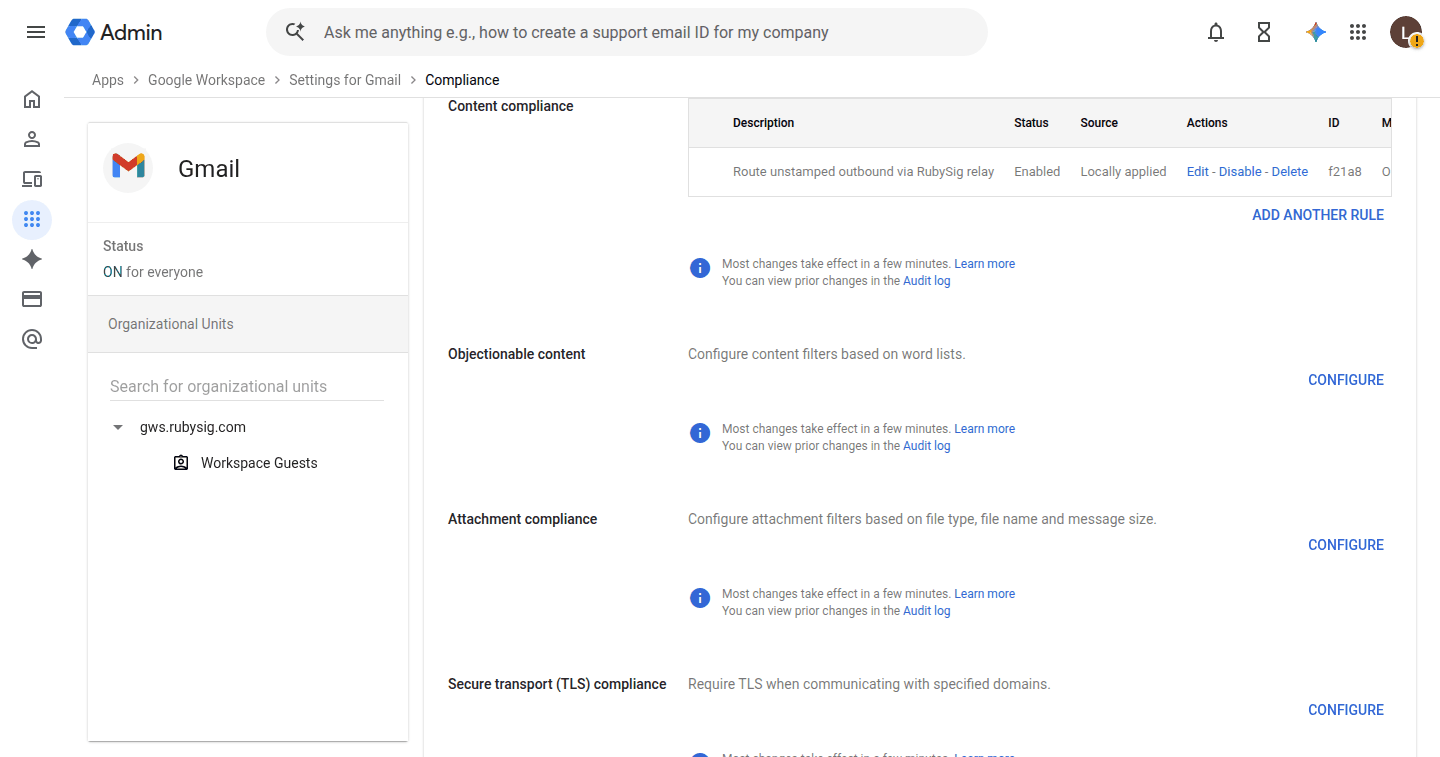
Task: Delete the RubySig relay rule
Action: coord(1290,172)
